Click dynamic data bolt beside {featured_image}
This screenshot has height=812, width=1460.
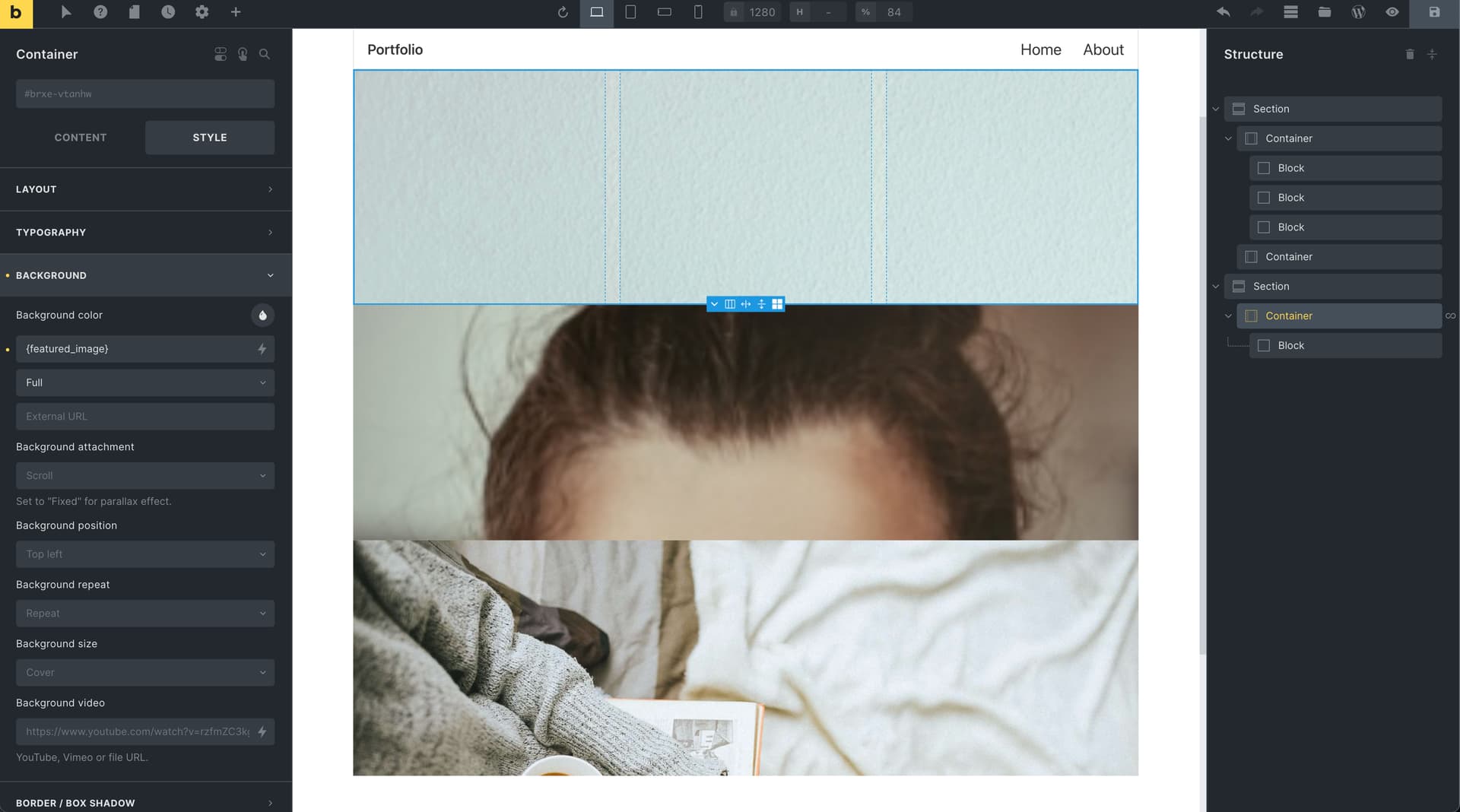point(262,349)
